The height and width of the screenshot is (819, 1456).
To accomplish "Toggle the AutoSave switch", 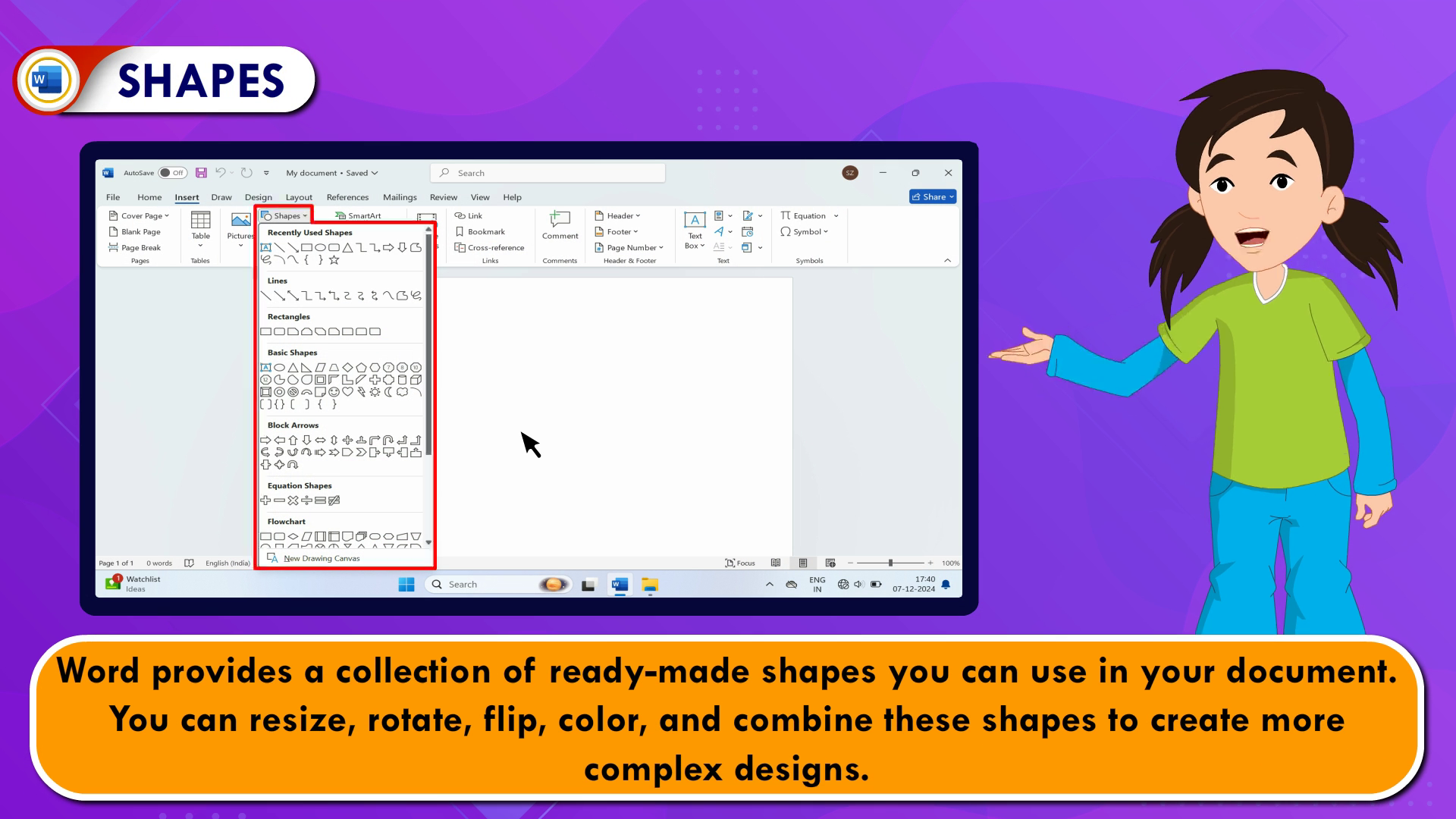I will click(x=173, y=173).
